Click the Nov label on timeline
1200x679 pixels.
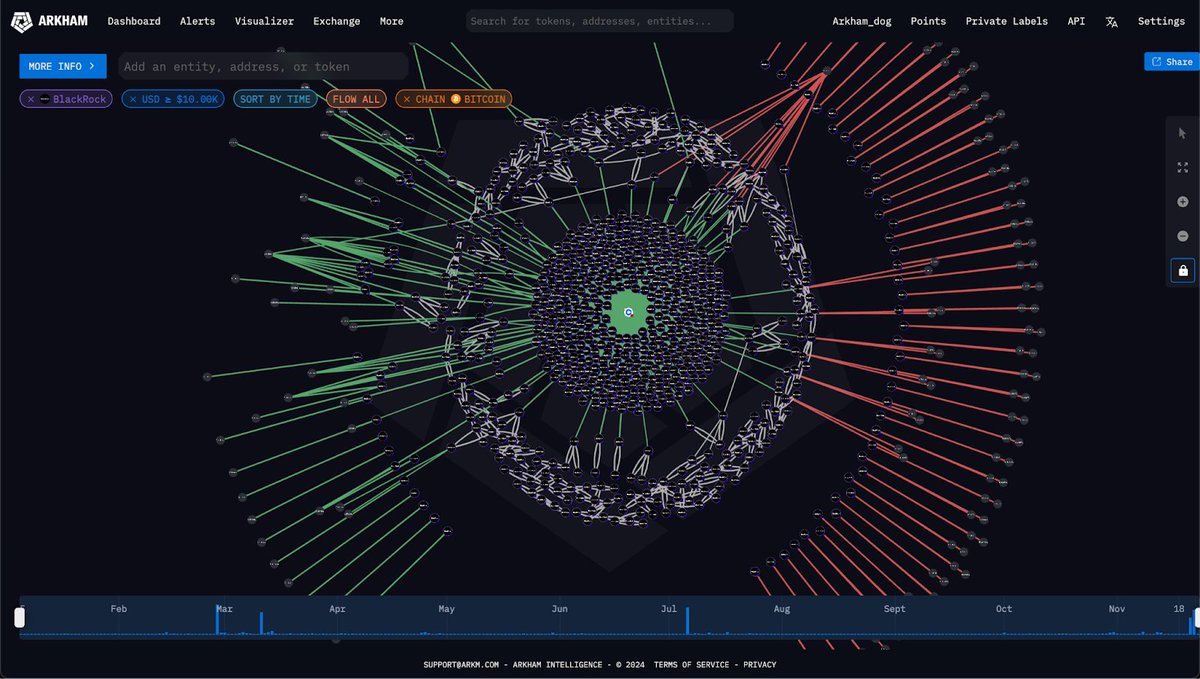1117,608
